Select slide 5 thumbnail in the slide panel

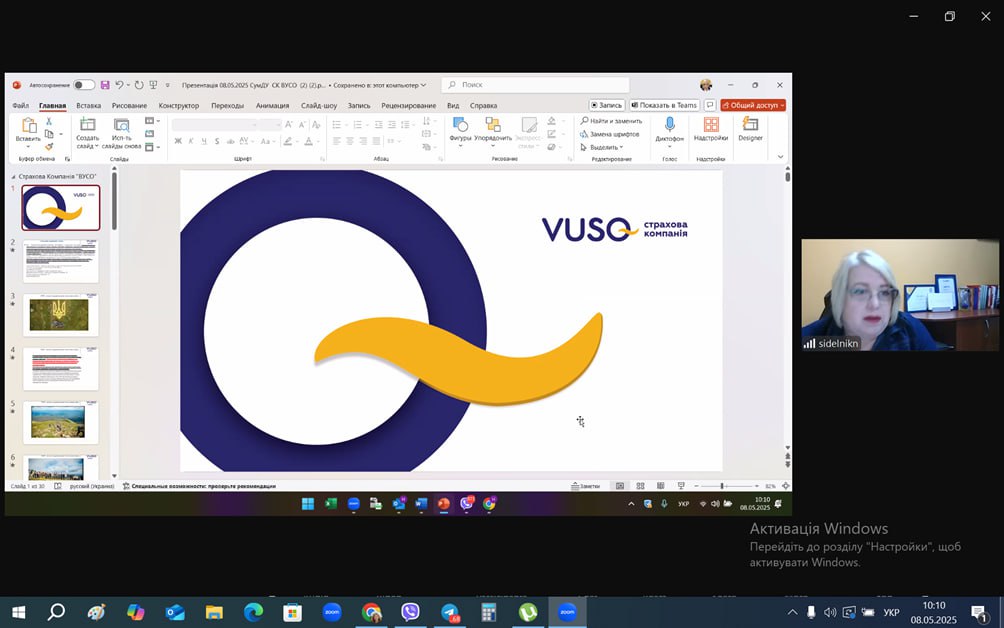click(x=61, y=423)
